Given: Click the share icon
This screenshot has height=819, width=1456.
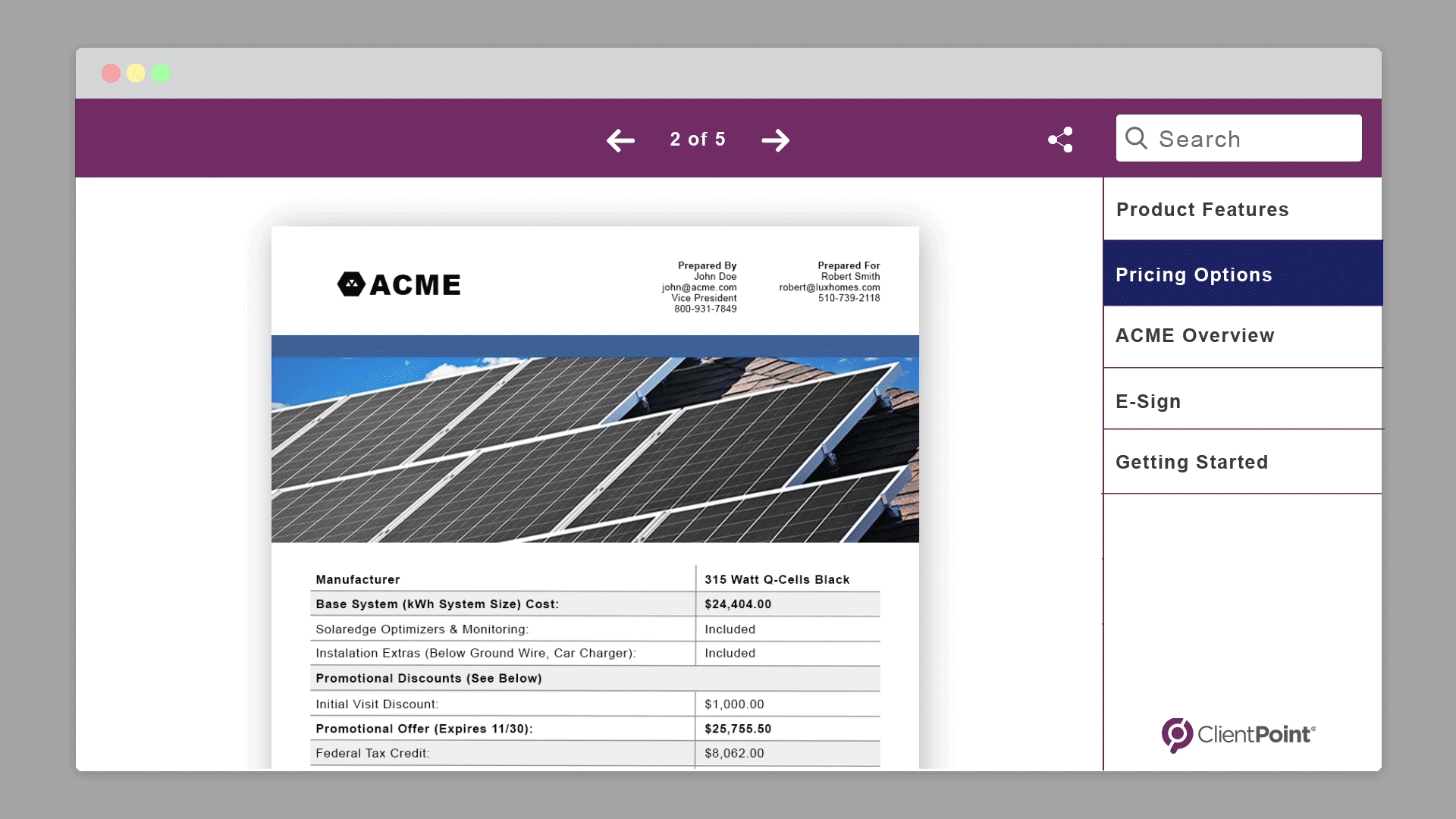Looking at the screenshot, I should (x=1060, y=140).
